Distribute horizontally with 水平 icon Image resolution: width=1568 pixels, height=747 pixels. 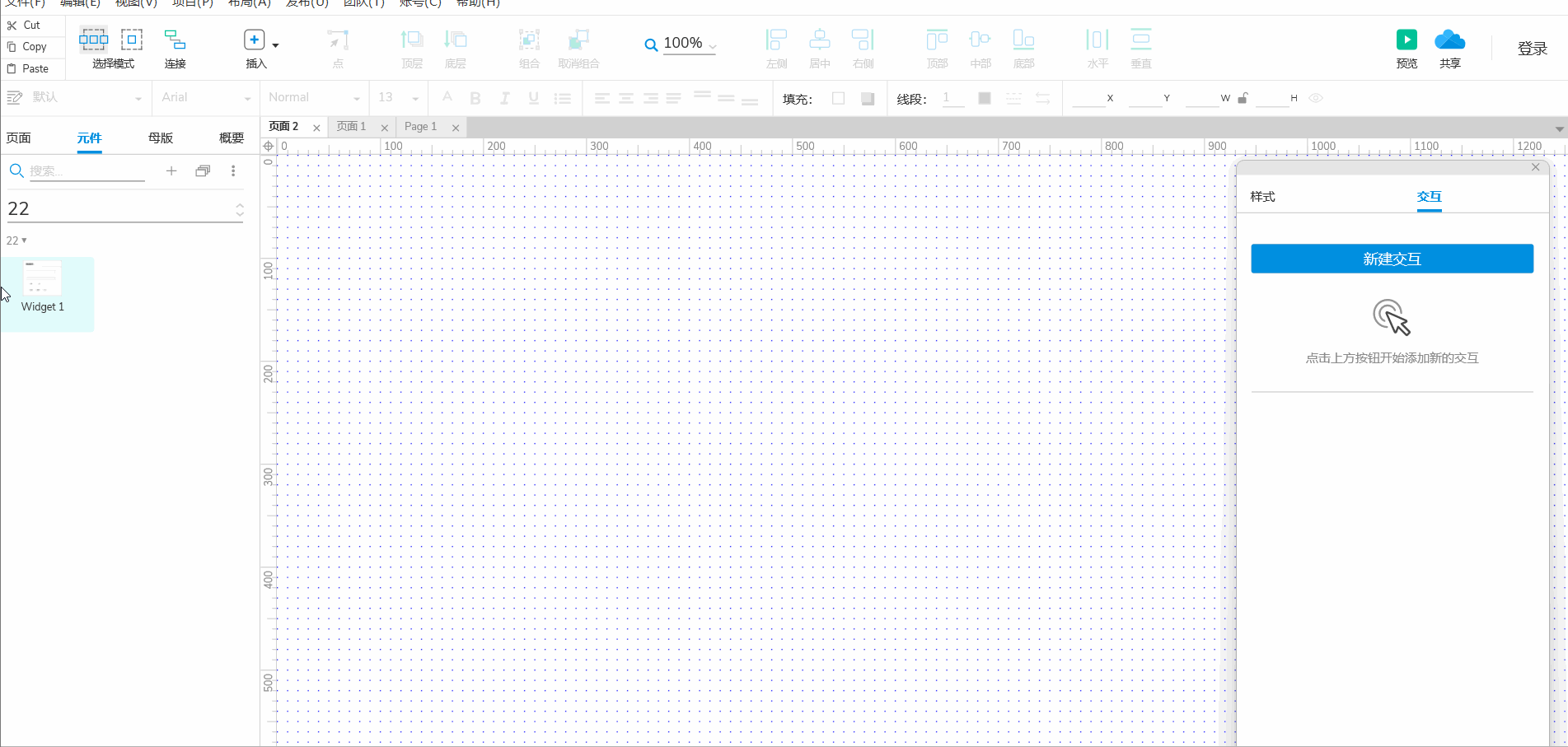[1098, 40]
